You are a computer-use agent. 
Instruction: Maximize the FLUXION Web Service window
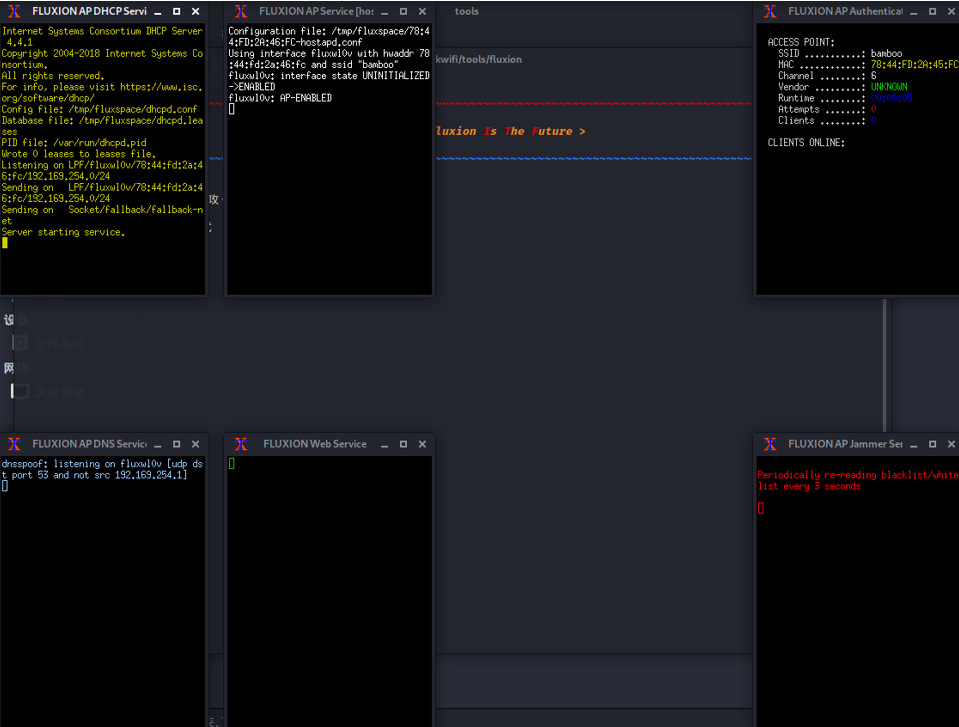(404, 444)
